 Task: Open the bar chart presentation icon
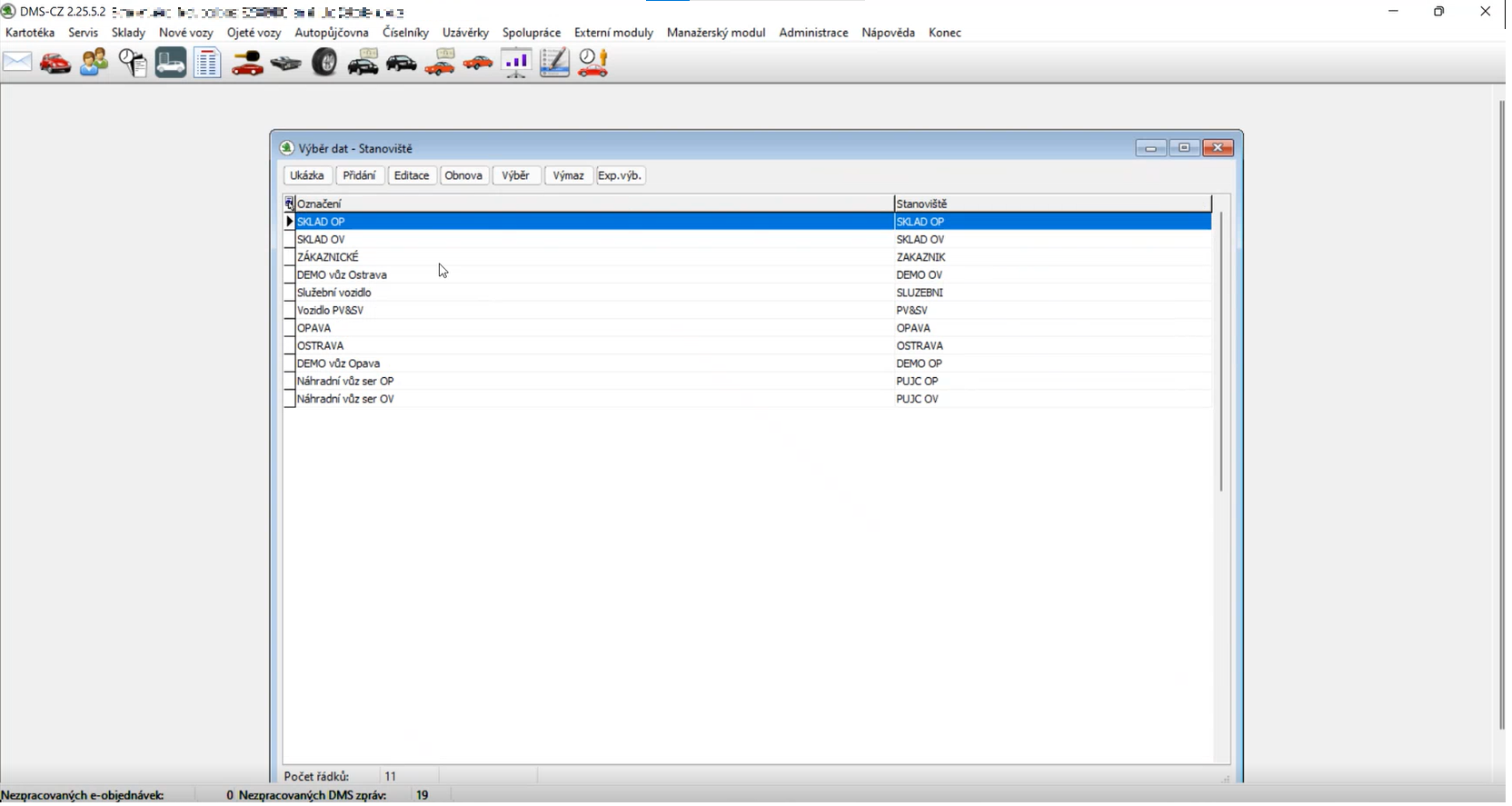coord(516,63)
